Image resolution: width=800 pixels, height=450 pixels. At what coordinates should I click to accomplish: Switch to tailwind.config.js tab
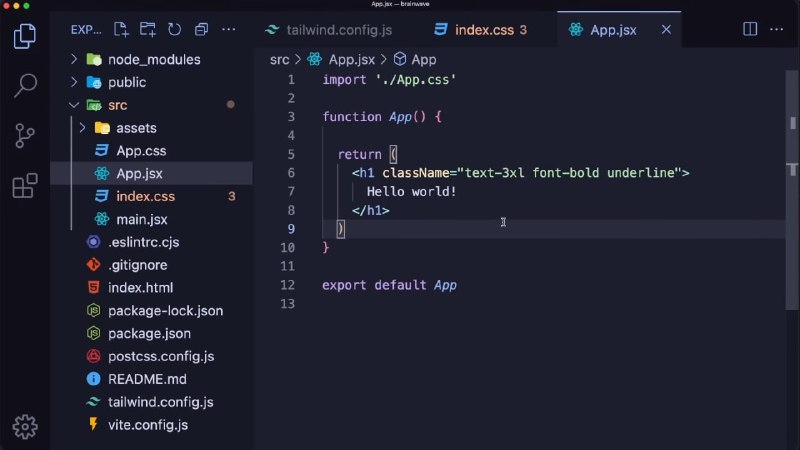[x=329, y=30]
